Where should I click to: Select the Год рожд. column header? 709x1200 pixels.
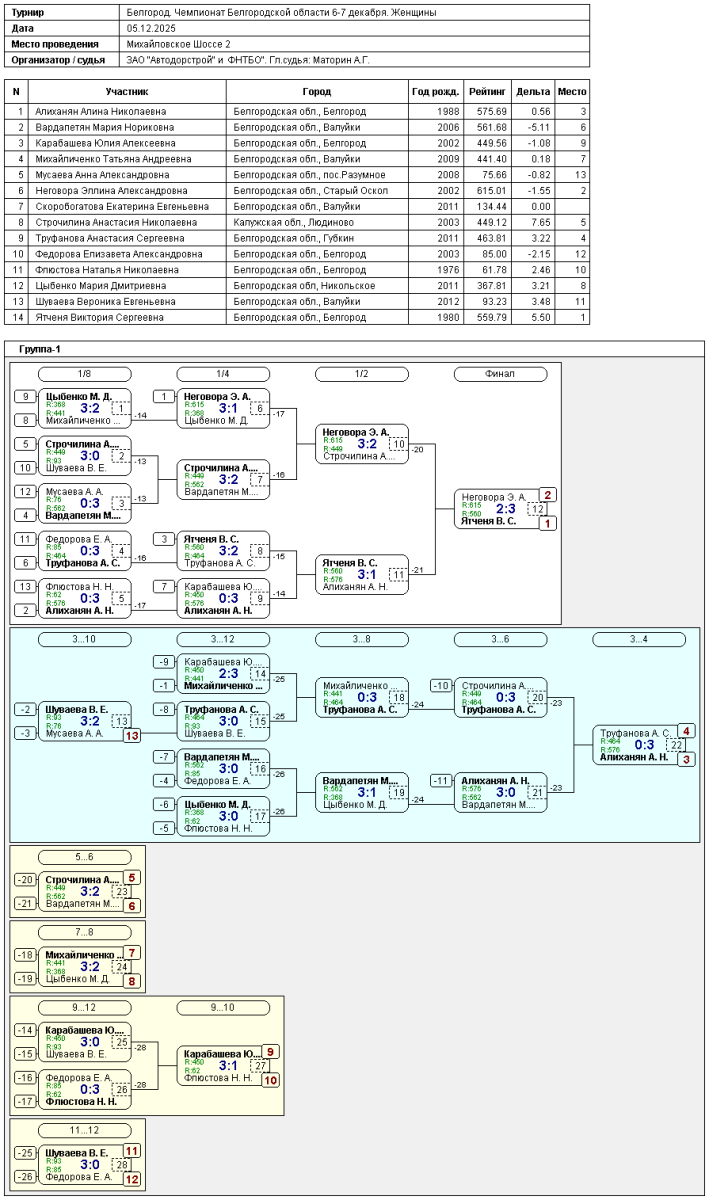click(x=436, y=90)
